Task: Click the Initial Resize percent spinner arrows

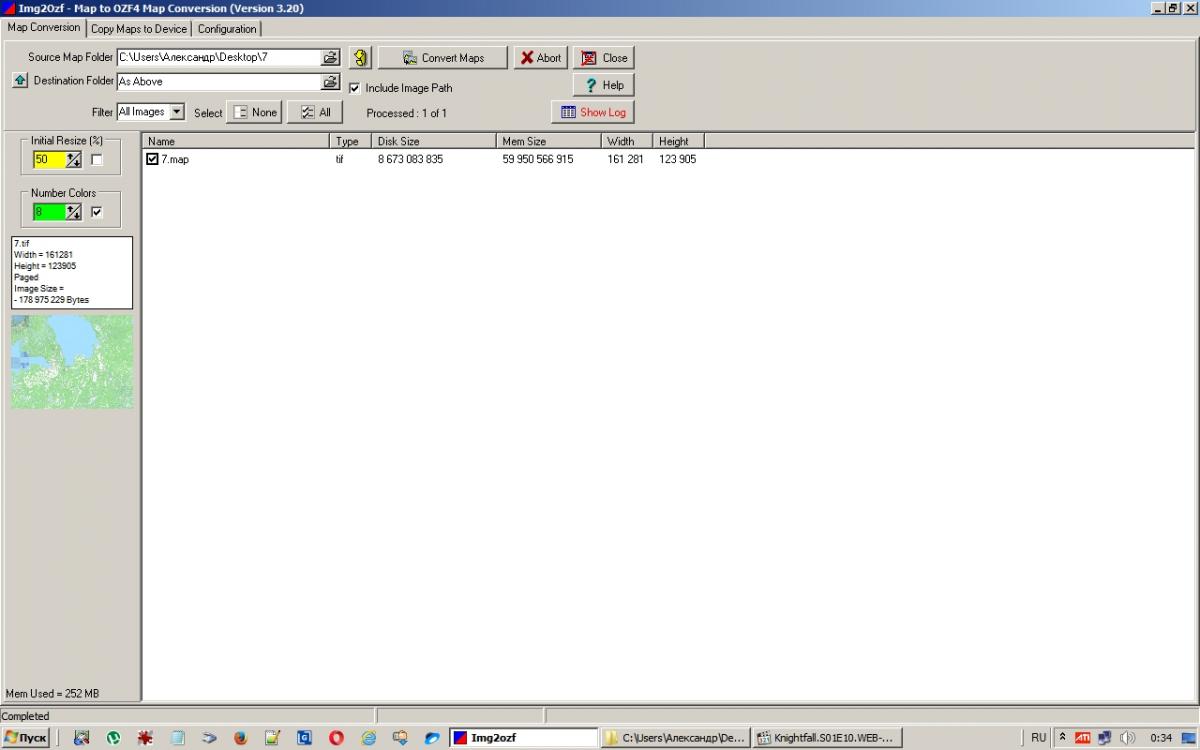Action: (74, 160)
